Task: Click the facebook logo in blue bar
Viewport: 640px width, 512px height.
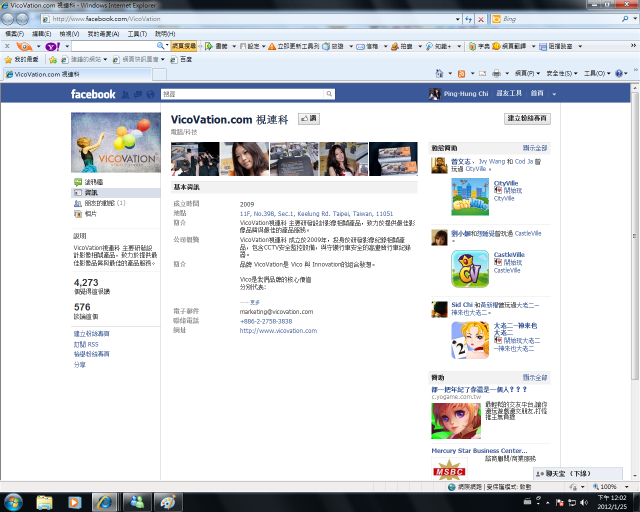Action: pyautogui.click(x=93, y=94)
